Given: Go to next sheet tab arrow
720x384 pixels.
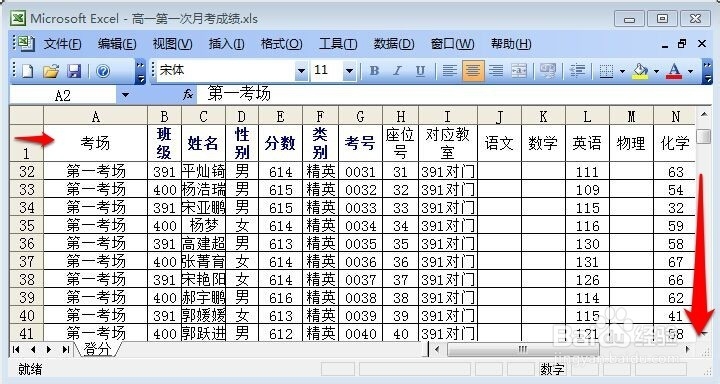Looking at the screenshot, I should pos(49,350).
